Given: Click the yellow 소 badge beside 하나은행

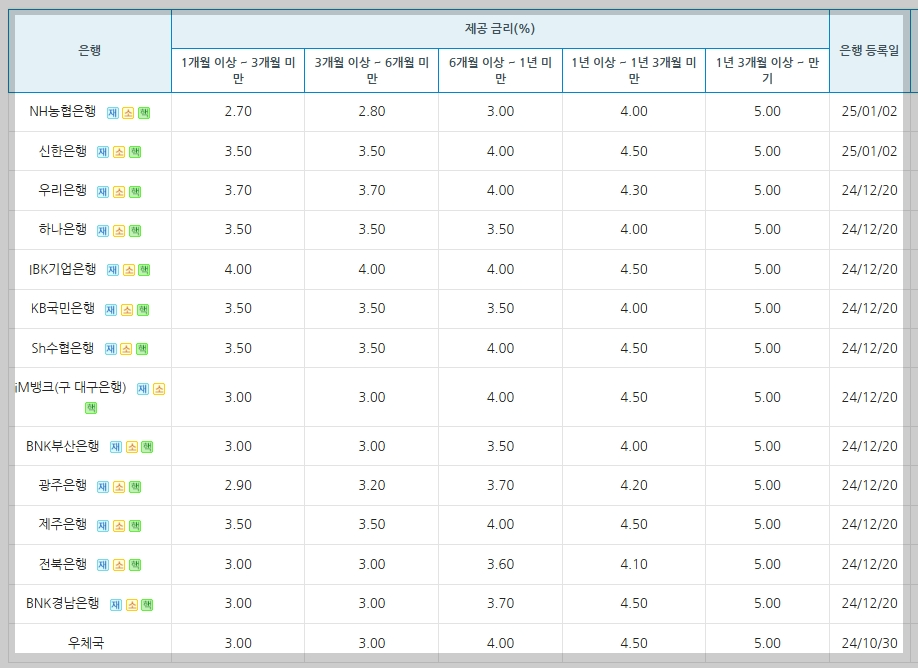Looking at the screenshot, I should (119, 231).
